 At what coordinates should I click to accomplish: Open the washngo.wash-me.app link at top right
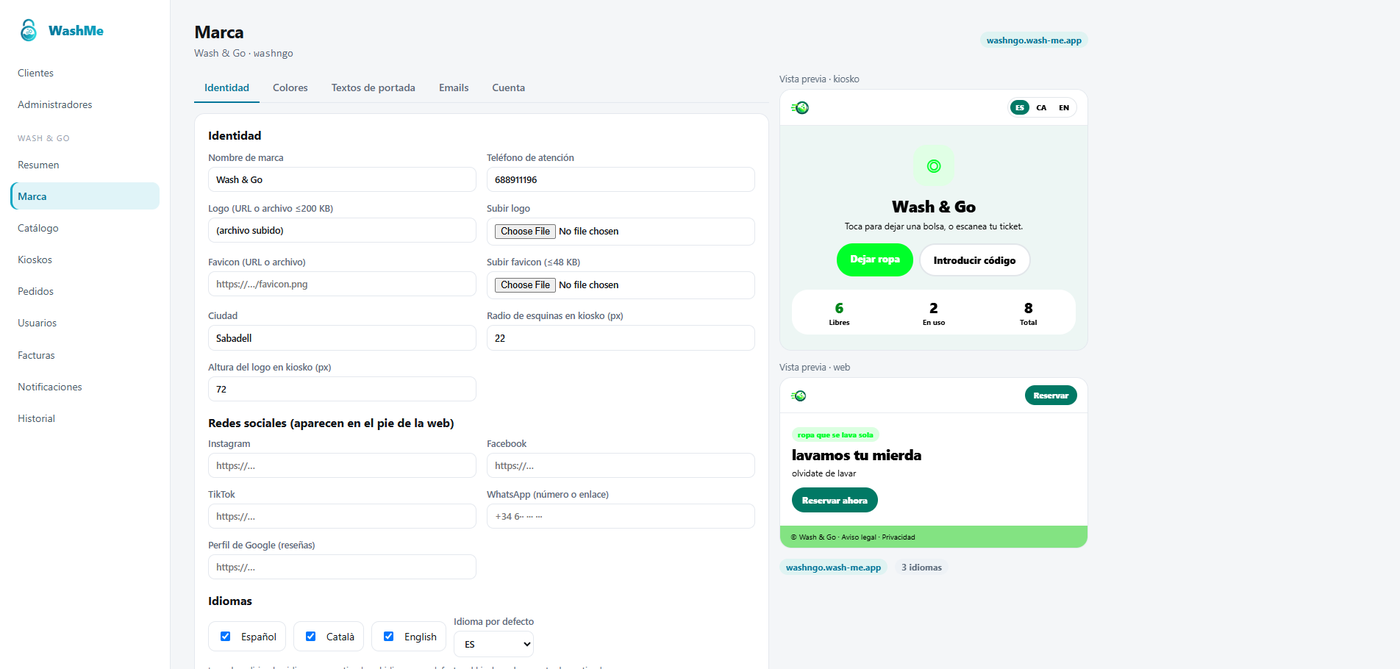pos(1033,41)
